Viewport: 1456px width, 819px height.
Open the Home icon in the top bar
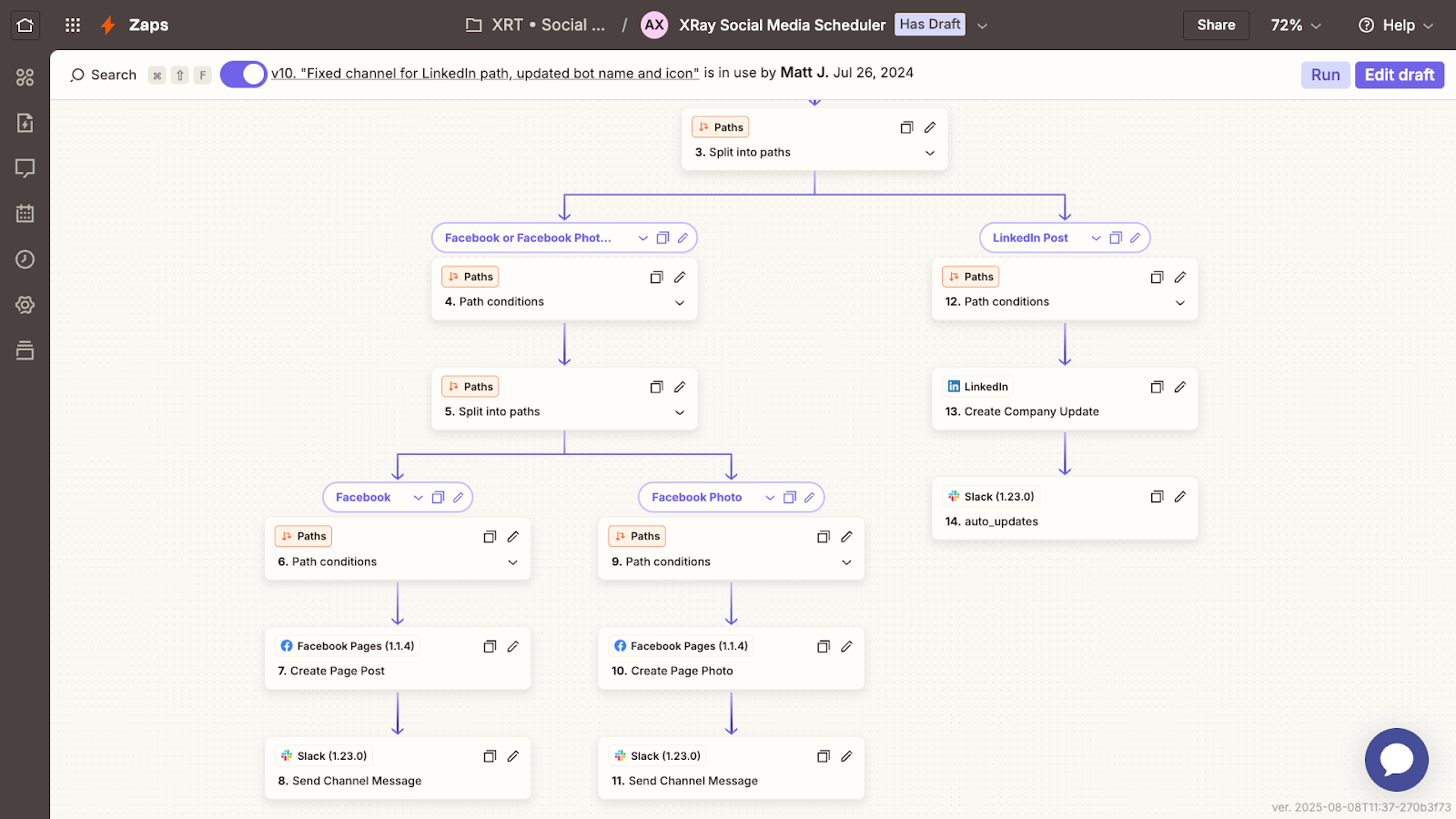coord(25,25)
